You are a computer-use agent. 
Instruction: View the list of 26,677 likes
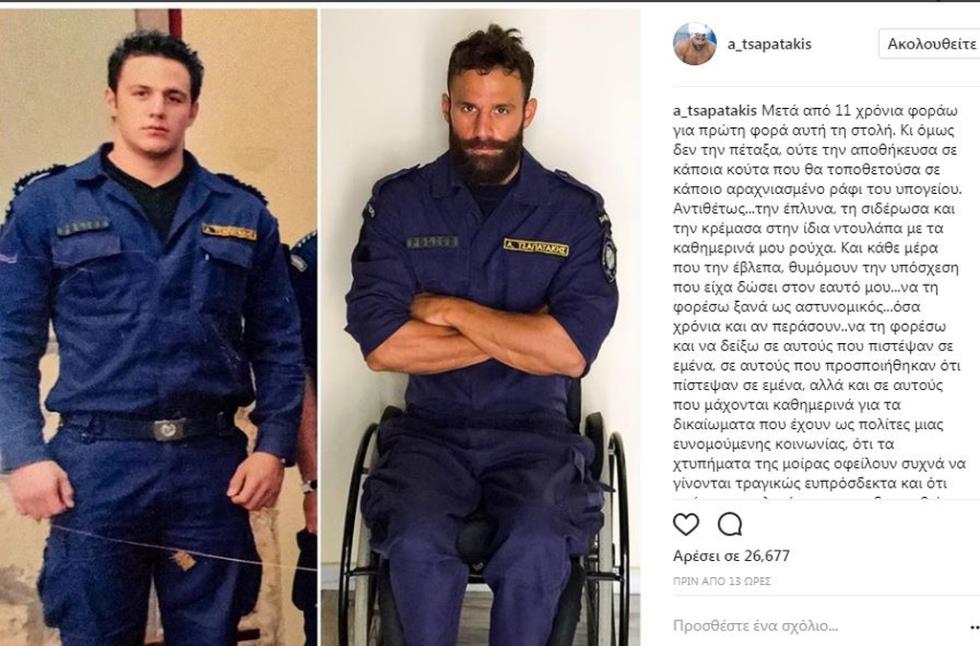[731, 555]
